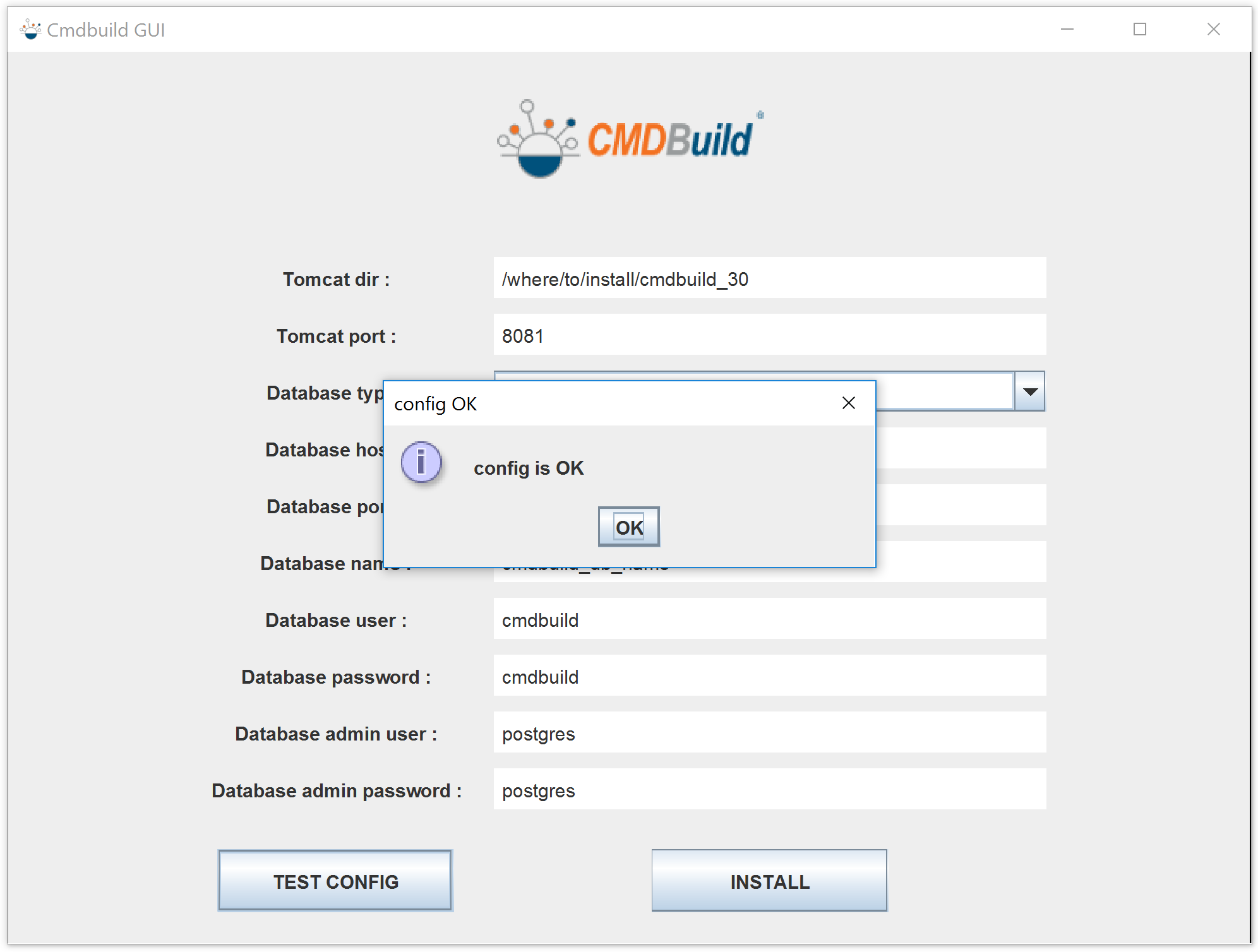The height and width of the screenshot is (952, 1258).
Task: Open the Database type dropdown arrow
Action: coord(1029,392)
